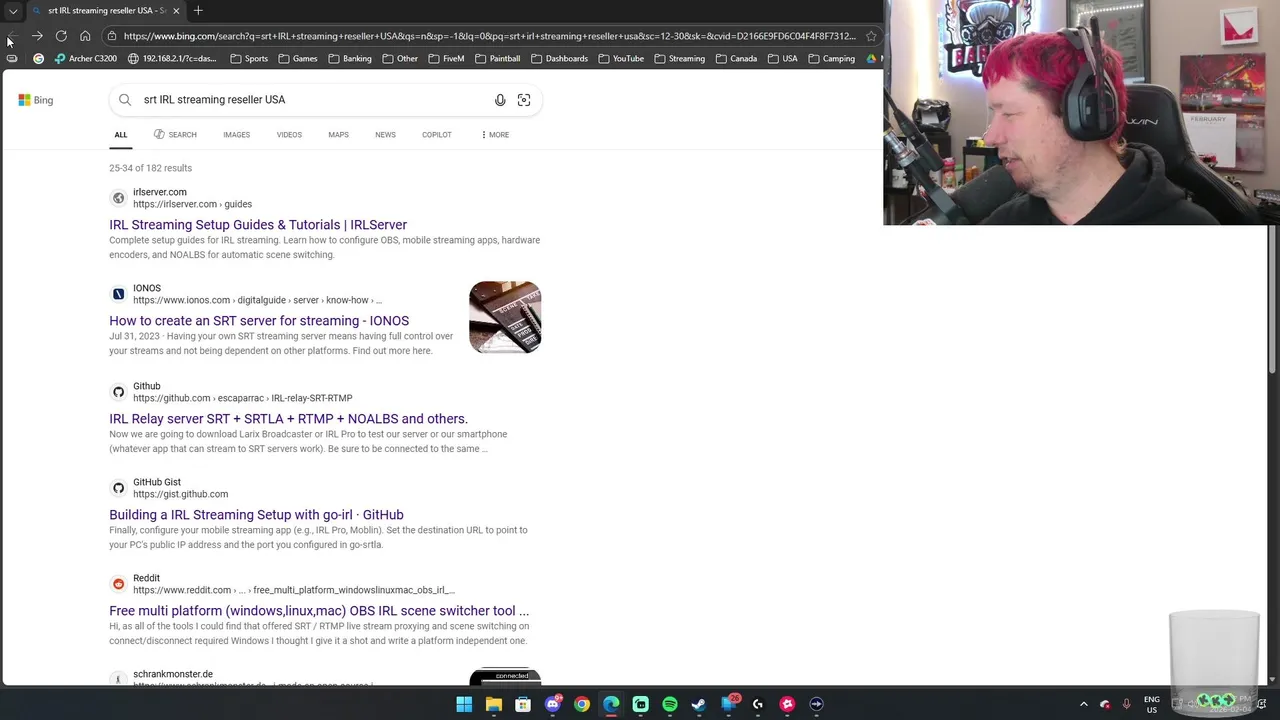The width and height of the screenshot is (1280, 720).
Task: Click the Bing logo
Action: coord(35,100)
